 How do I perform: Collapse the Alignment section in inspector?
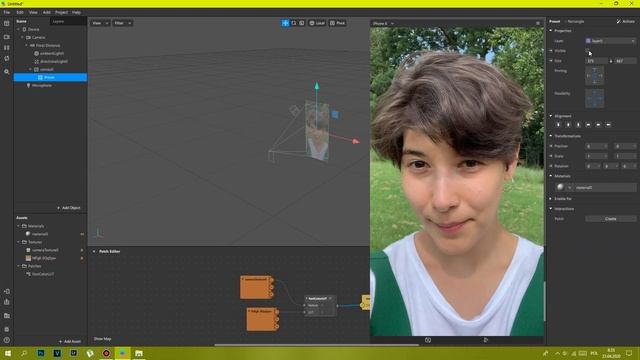(551, 116)
